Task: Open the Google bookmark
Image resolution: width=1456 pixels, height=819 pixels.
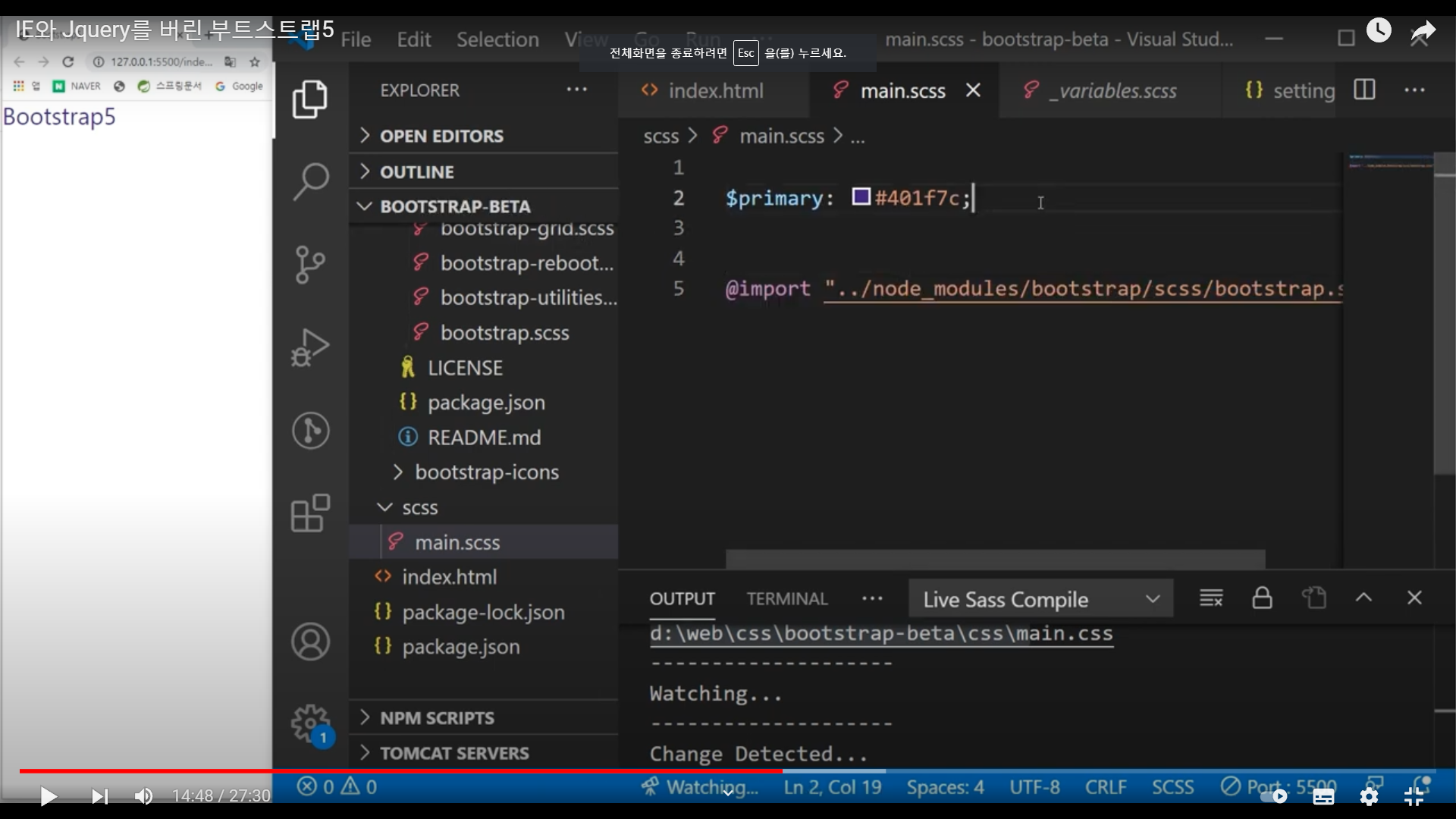Action: [240, 86]
